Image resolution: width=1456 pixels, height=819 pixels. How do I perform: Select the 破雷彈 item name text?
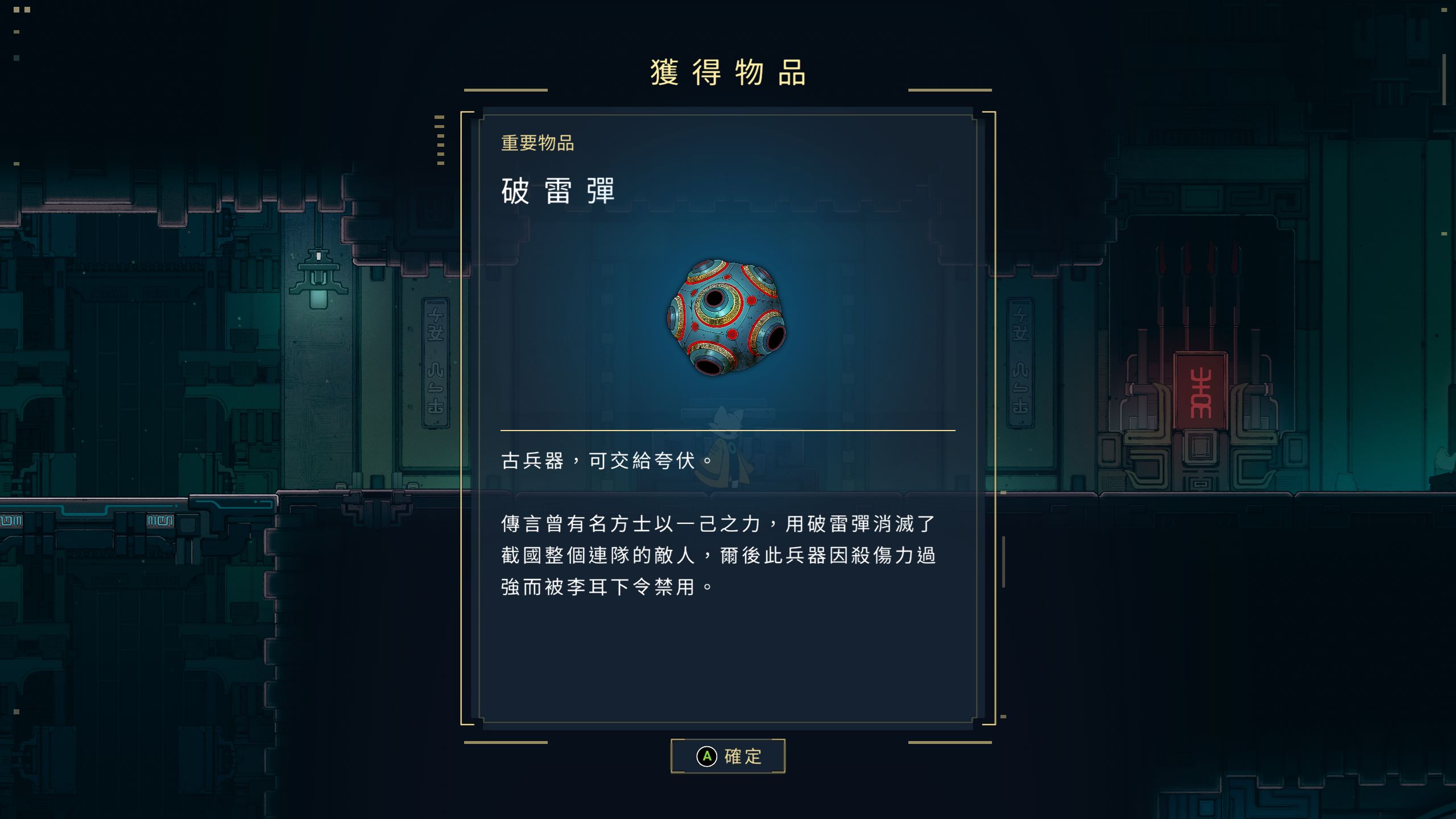click(558, 191)
